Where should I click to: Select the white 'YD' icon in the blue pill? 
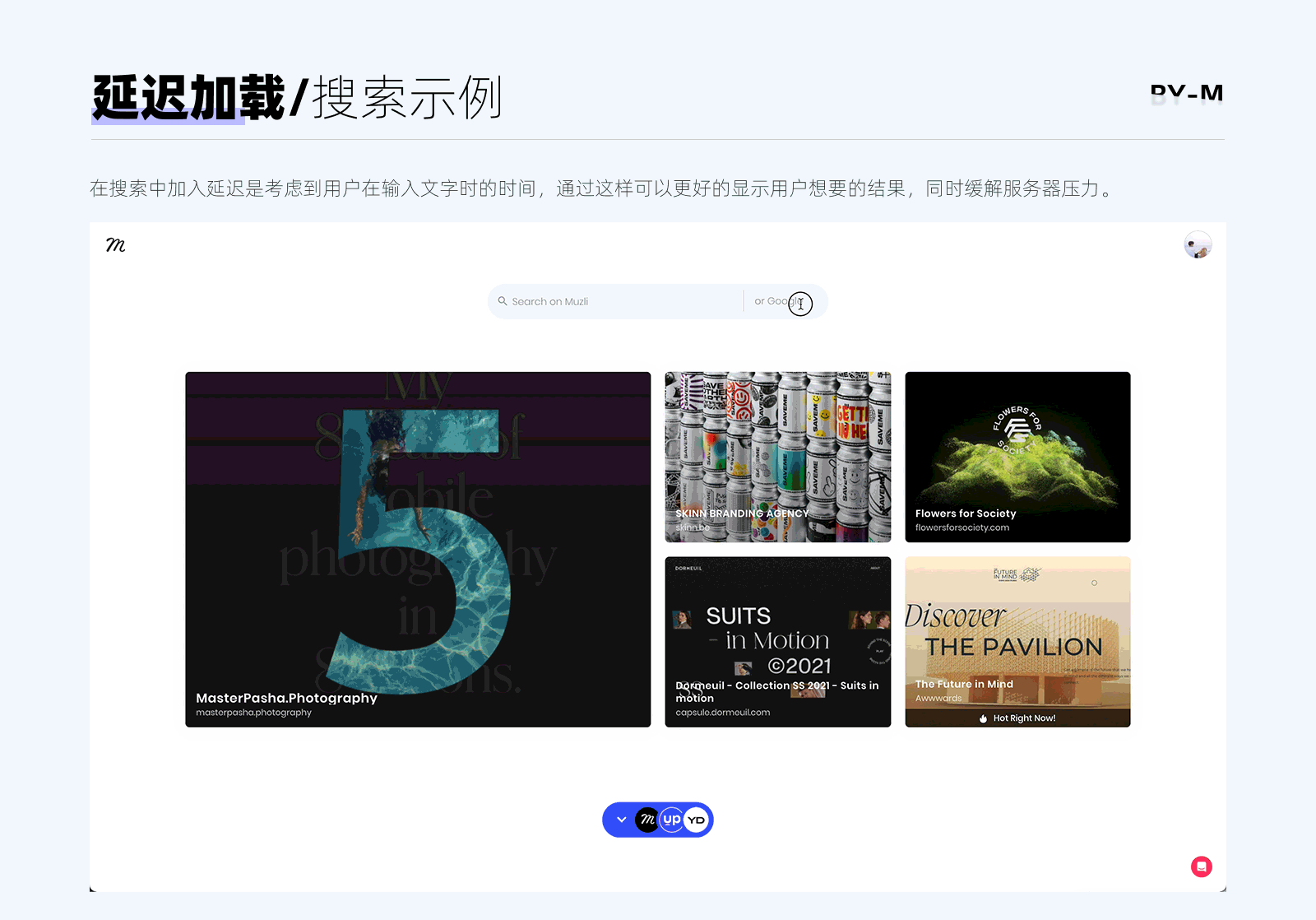(x=697, y=820)
